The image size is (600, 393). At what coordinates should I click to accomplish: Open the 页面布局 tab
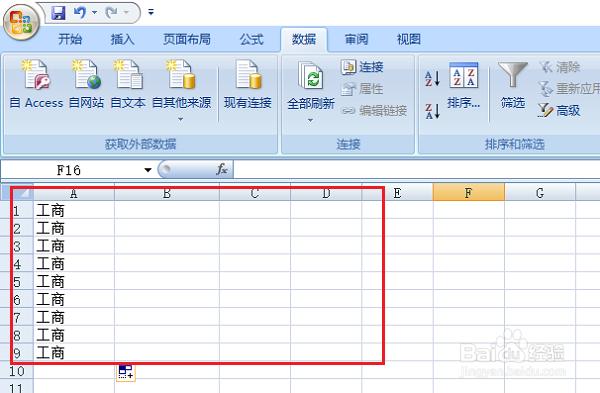coord(187,39)
